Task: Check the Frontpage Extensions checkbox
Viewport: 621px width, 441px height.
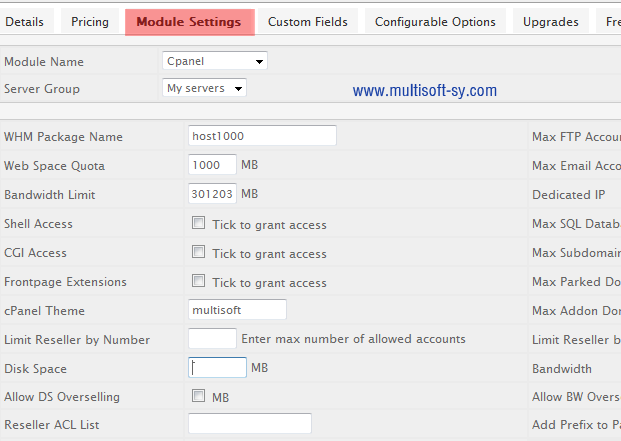Action: (x=198, y=281)
